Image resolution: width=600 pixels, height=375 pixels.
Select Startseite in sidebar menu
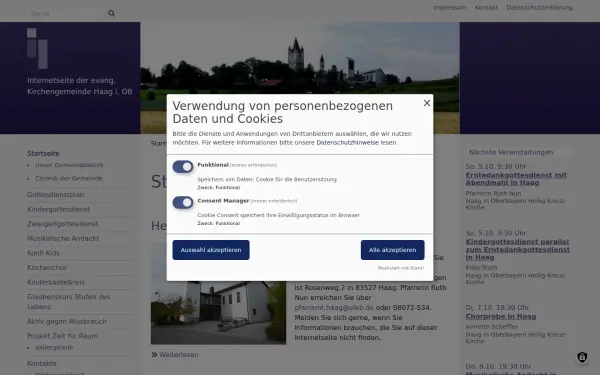(43, 153)
